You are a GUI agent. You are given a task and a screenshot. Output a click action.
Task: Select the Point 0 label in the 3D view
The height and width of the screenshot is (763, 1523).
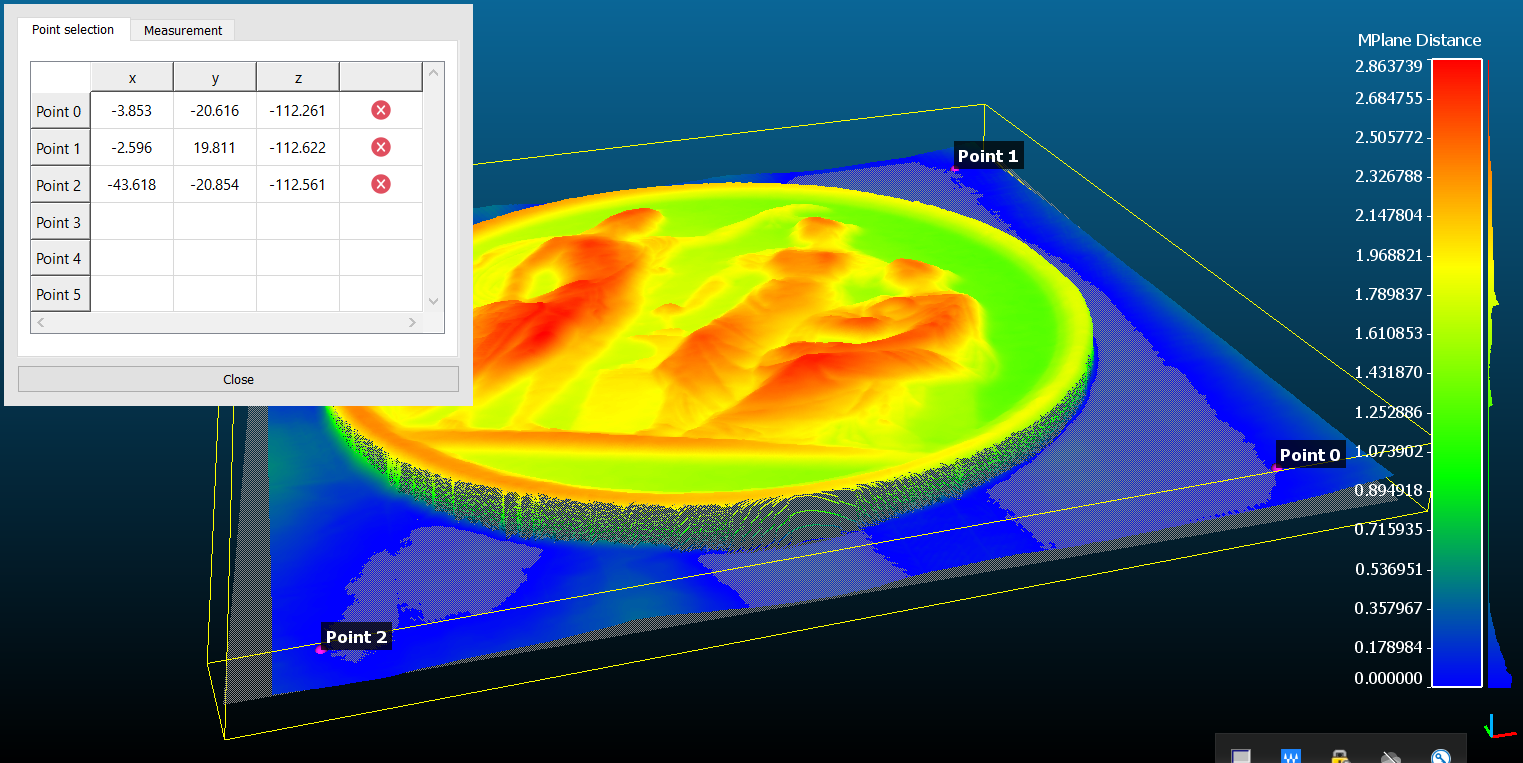1310,455
